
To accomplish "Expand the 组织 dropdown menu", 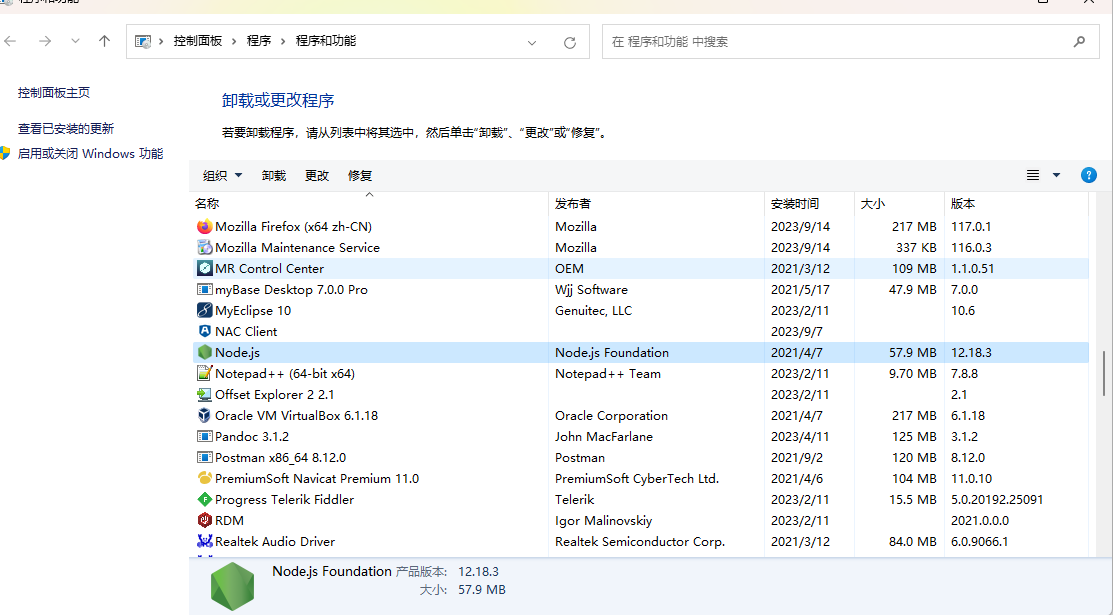I will coord(222,176).
